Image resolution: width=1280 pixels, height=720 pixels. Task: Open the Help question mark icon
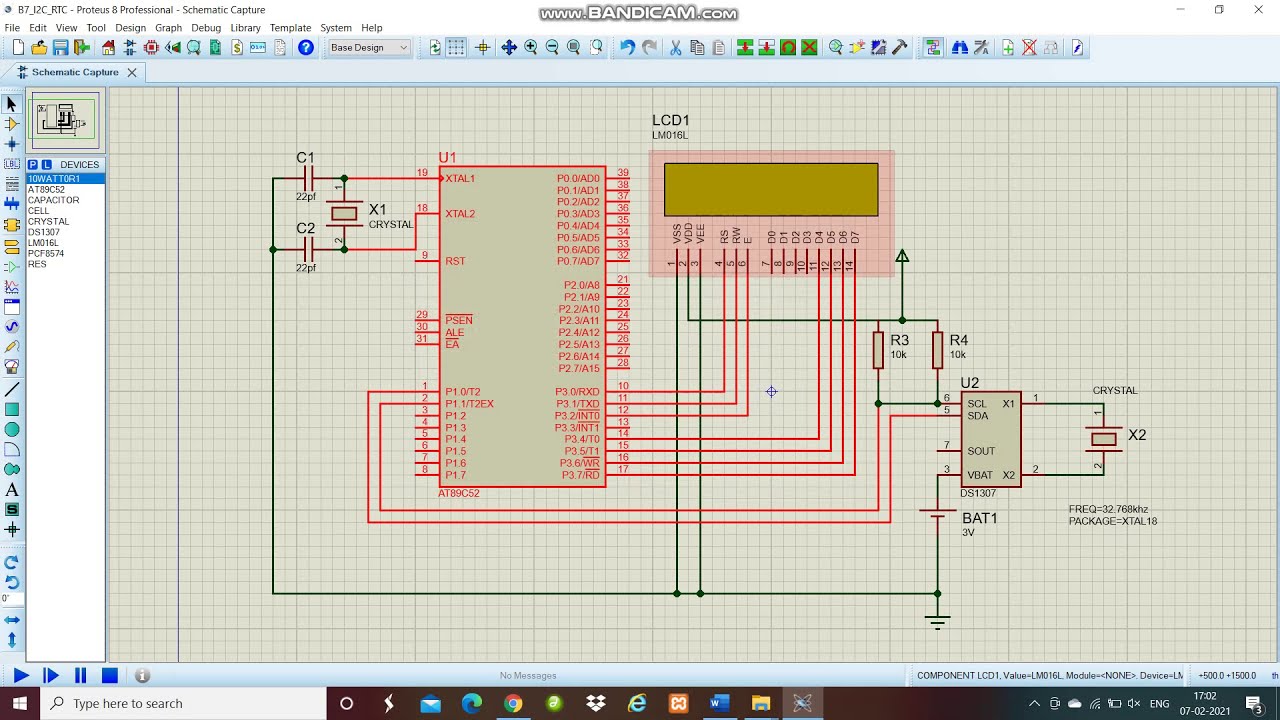[306, 47]
